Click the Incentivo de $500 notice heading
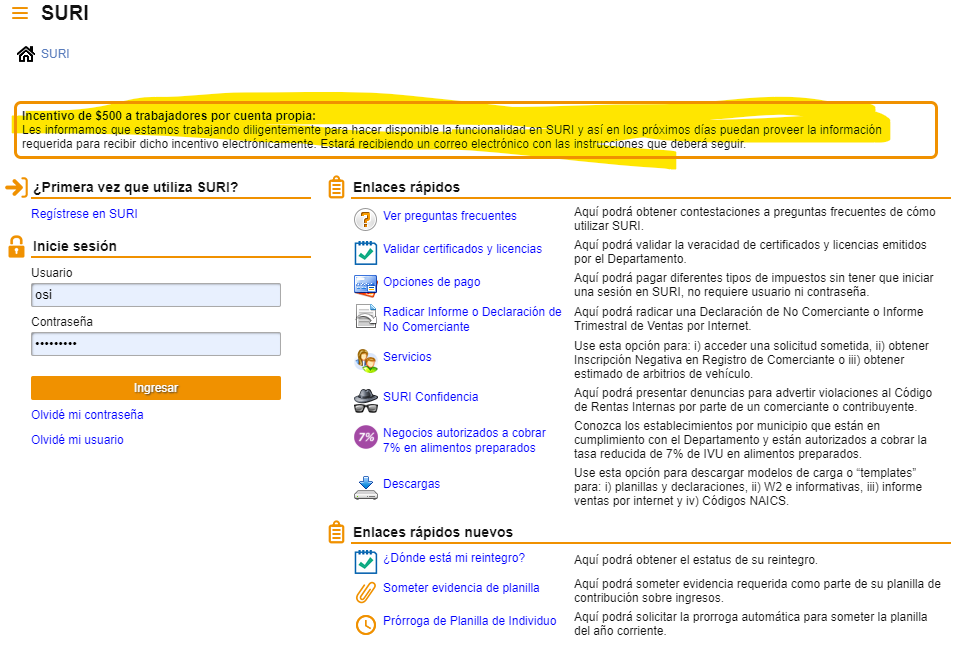The height and width of the screenshot is (658, 955). [x=169, y=116]
